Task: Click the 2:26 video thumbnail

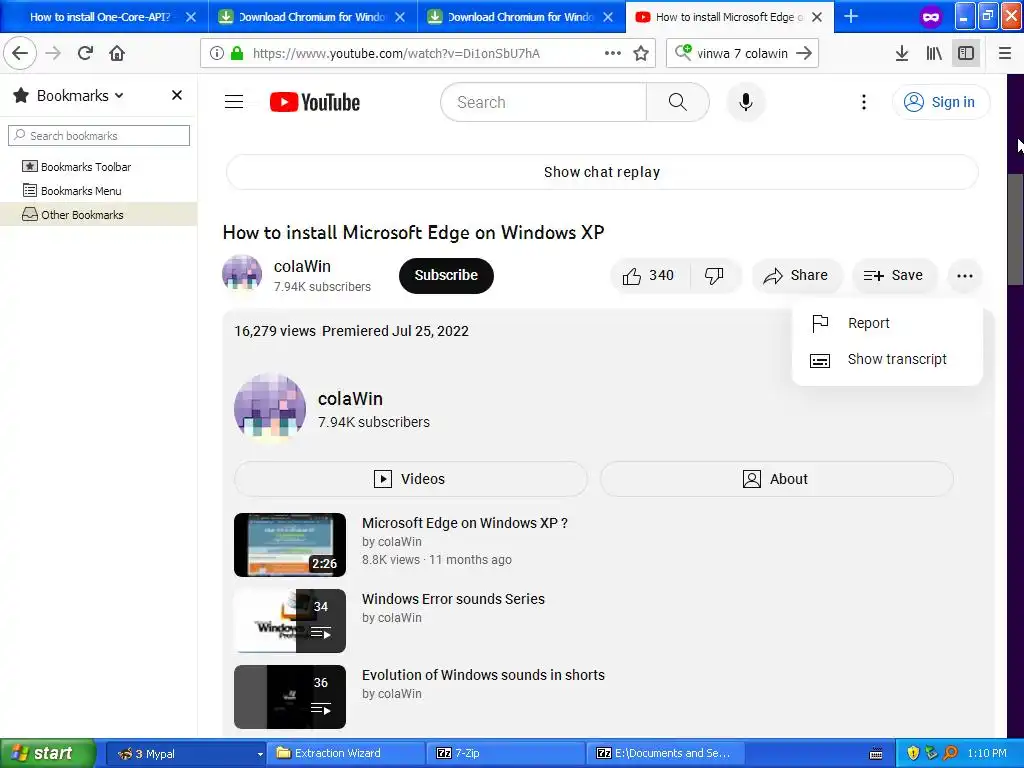Action: (x=289, y=545)
